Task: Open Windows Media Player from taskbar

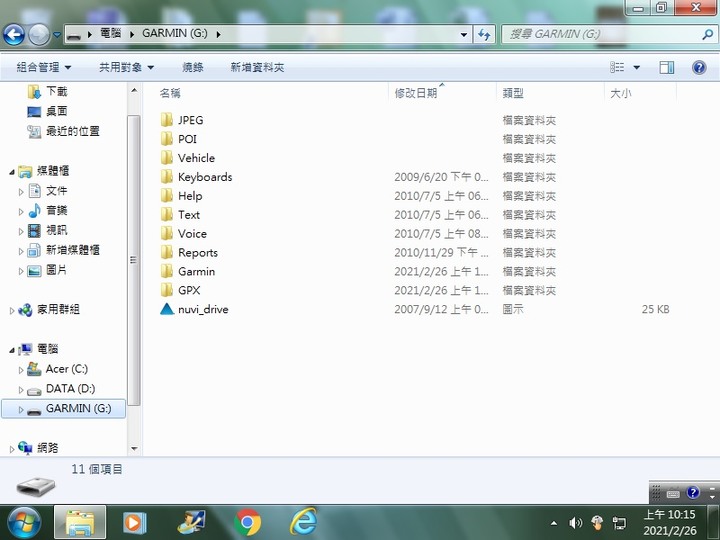Action: [135, 523]
